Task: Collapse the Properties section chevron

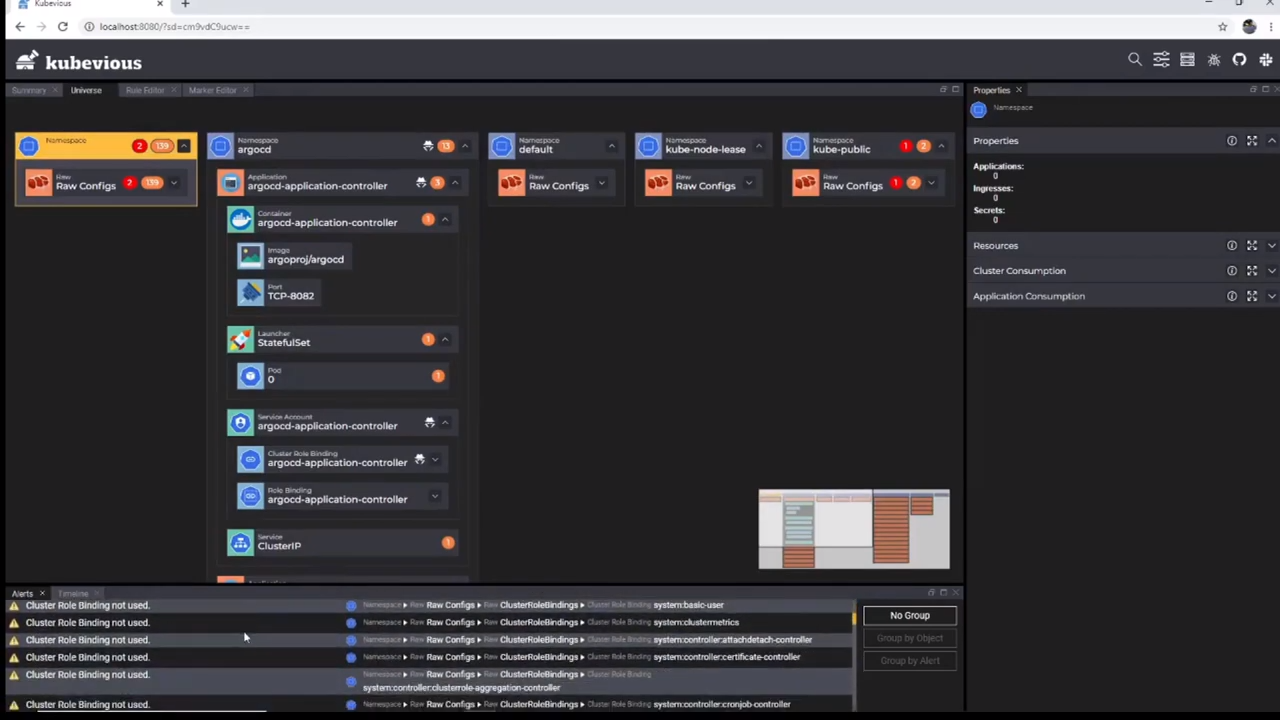Action: pos(1272,141)
